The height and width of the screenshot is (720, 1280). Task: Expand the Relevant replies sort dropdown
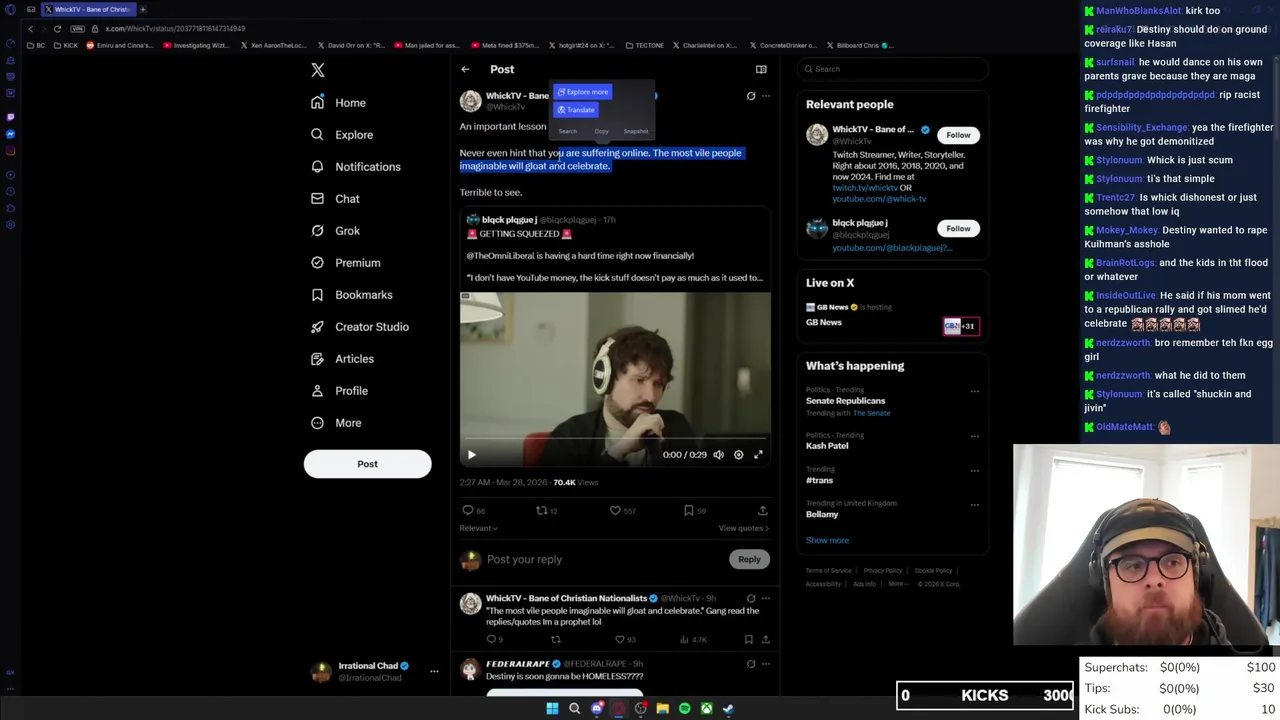pos(478,528)
